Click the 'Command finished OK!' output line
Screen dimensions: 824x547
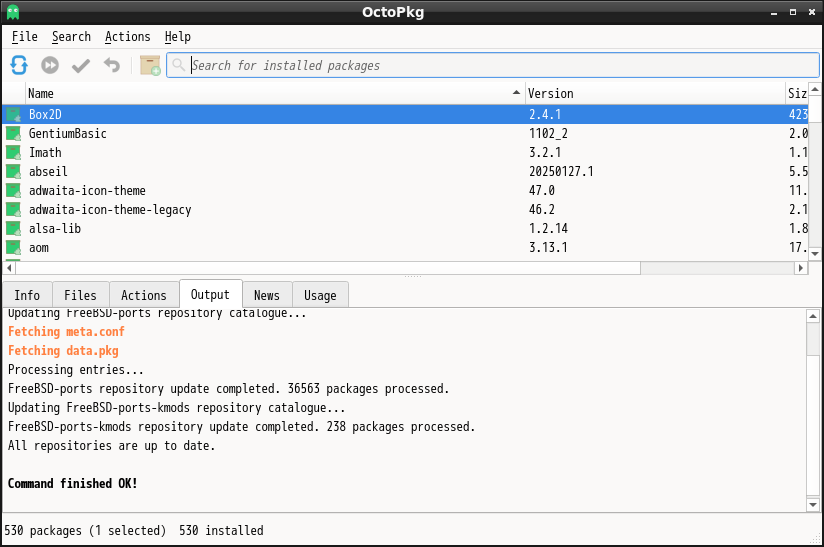[73, 483]
